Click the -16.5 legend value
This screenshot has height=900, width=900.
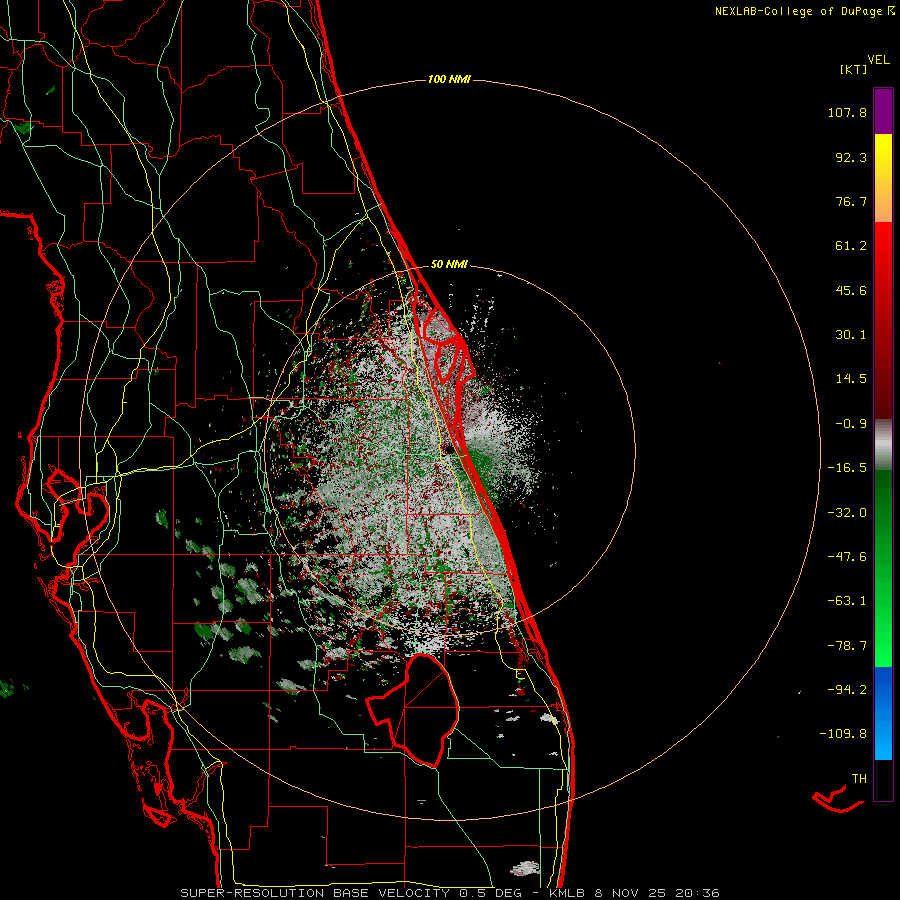[847, 468]
